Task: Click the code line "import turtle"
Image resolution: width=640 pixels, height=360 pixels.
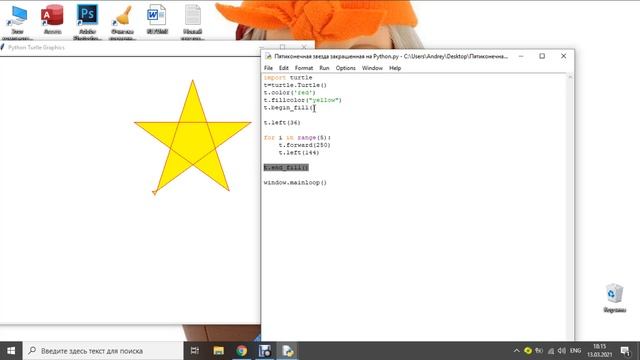Action: 288,78
